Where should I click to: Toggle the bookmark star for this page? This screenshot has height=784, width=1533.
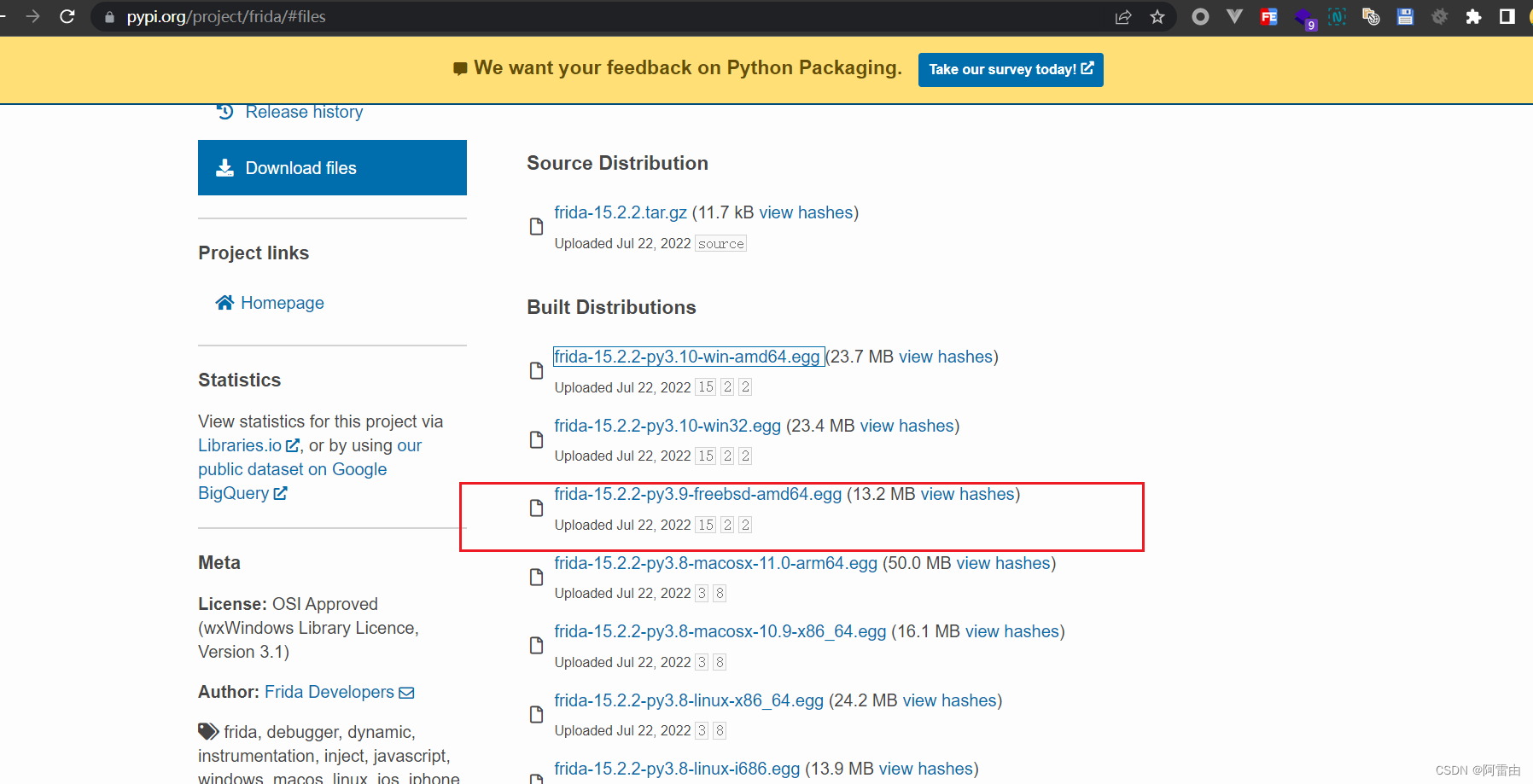(x=1157, y=16)
